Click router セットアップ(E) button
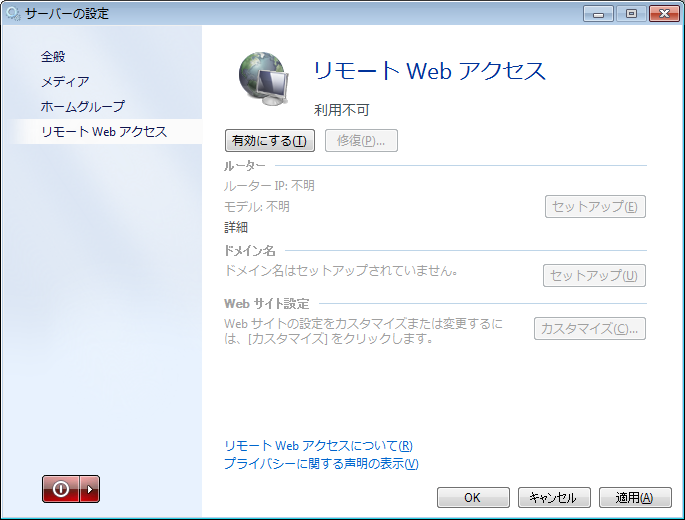The width and height of the screenshot is (685, 520). tap(595, 207)
